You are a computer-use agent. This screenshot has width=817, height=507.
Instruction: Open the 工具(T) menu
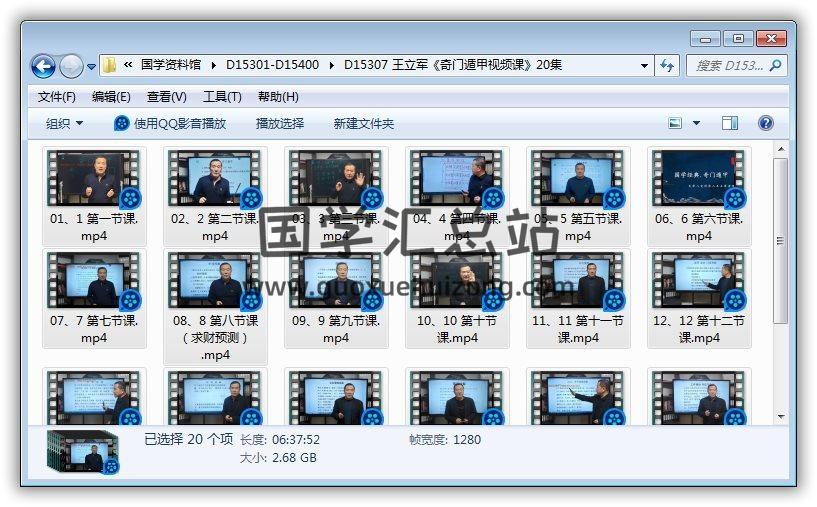tap(222, 97)
